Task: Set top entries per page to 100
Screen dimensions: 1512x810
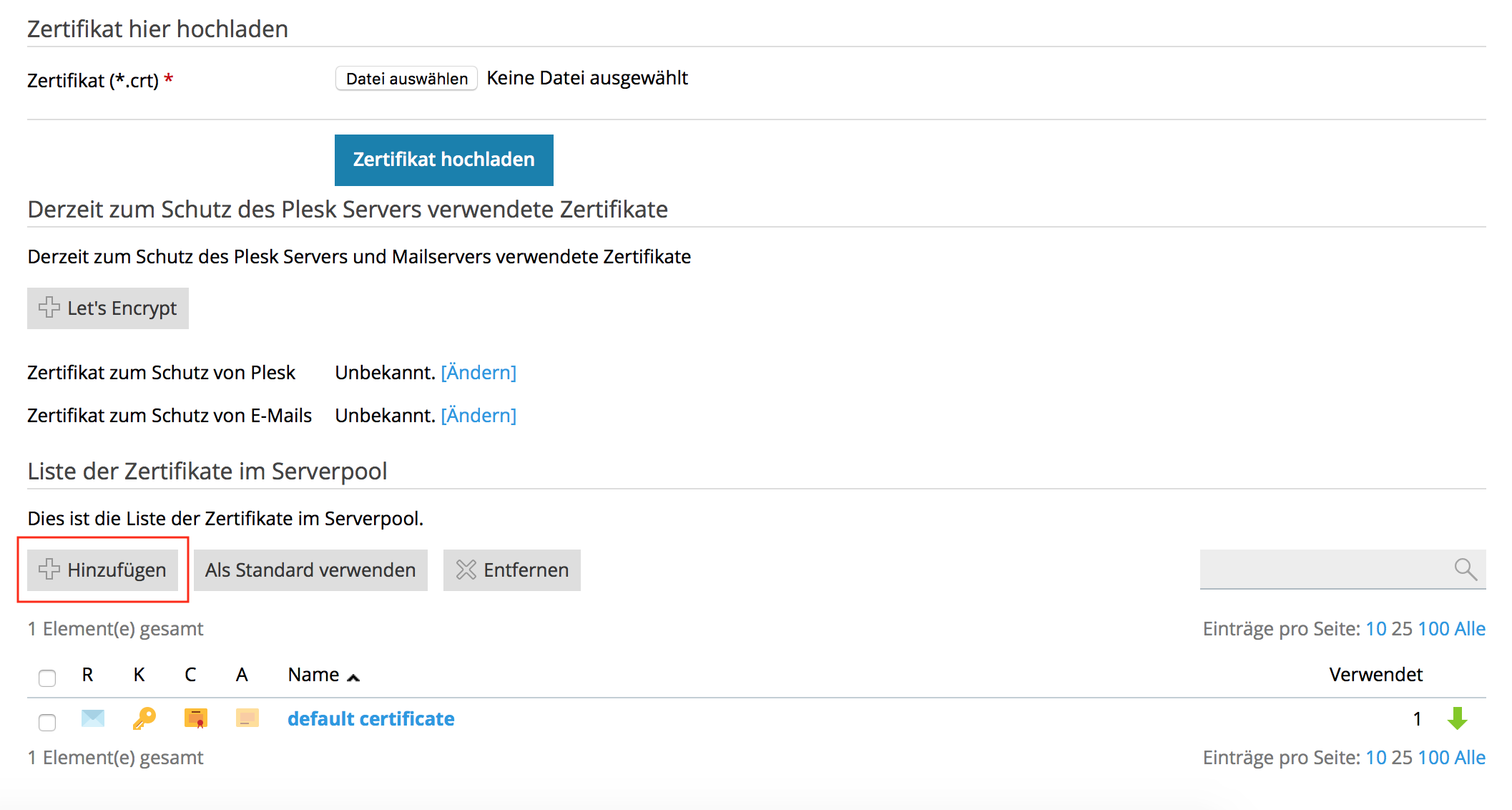Action: pyautogui.click(x=1433, y=629)
